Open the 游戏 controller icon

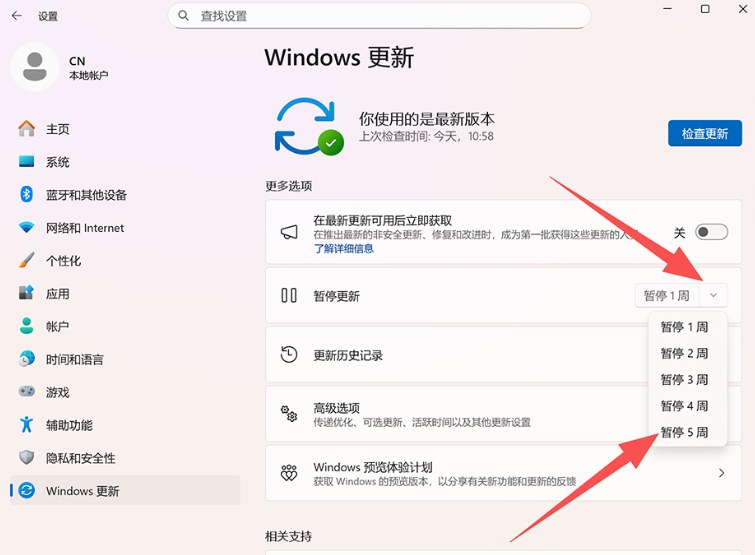tap(27, 392)
